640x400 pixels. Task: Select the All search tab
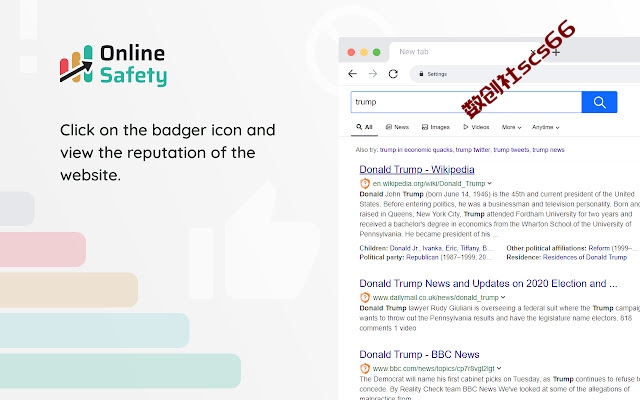tap(364, 127)
